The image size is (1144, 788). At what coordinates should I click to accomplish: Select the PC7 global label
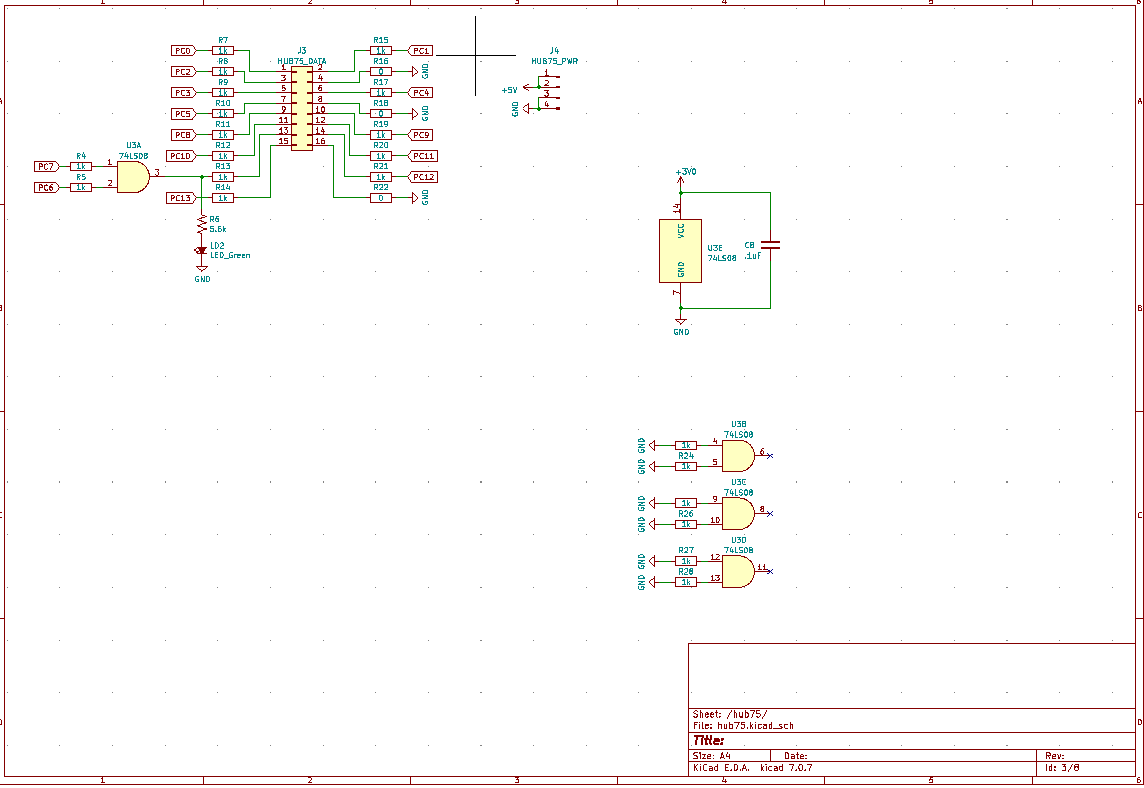[x=47, y=167]
